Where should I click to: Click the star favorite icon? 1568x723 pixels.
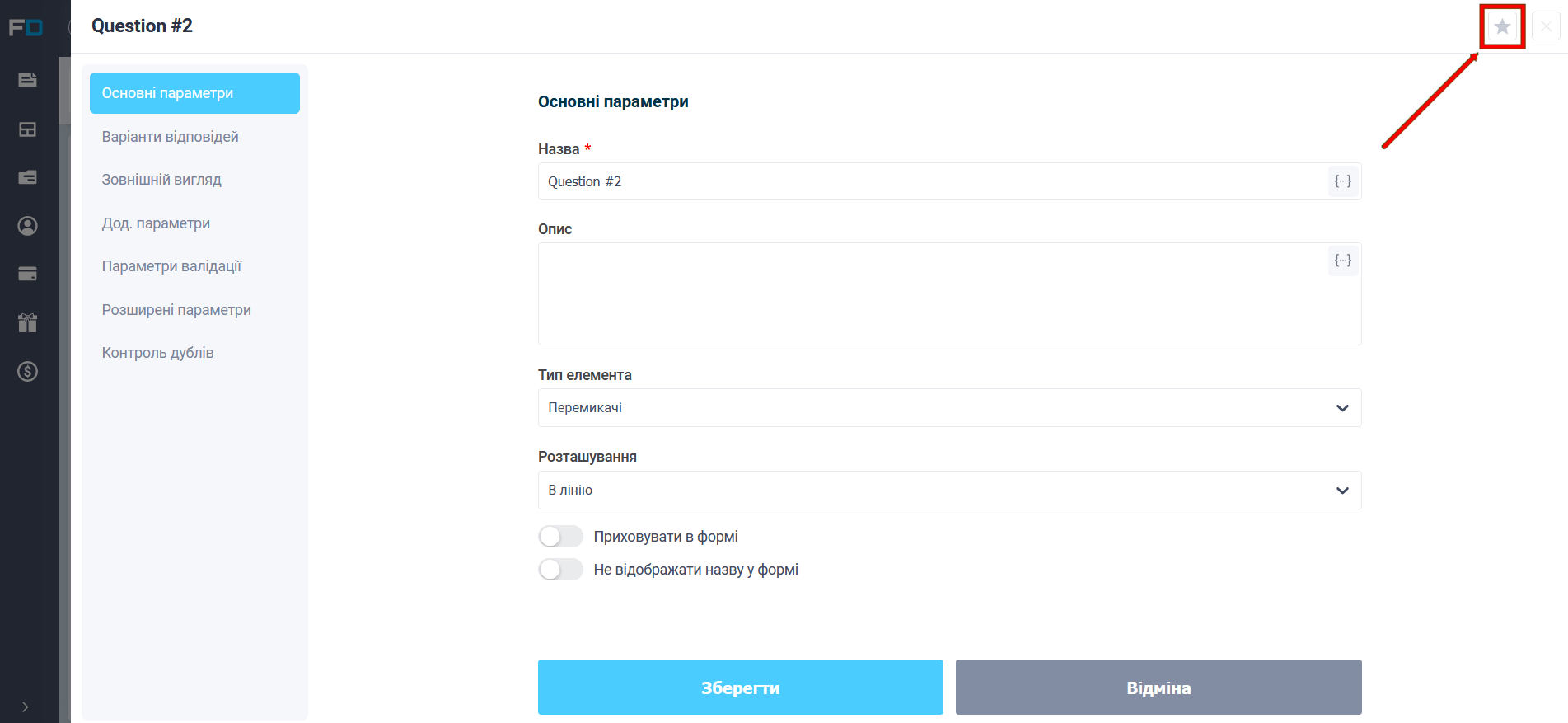[1502, 26]
